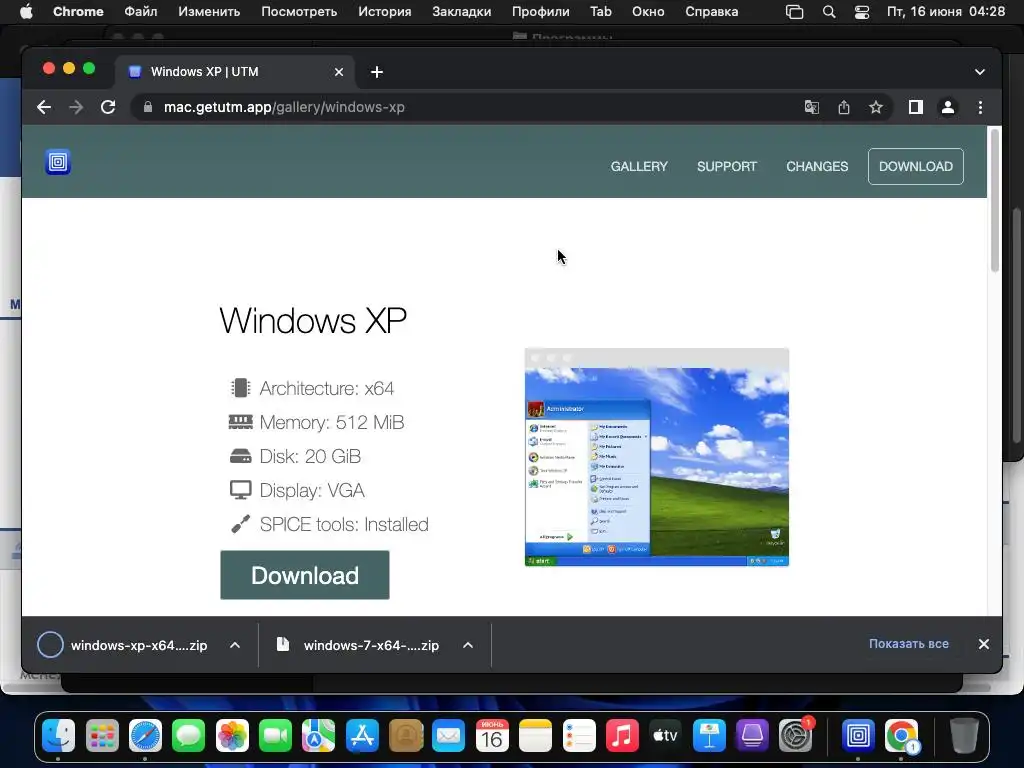
Task: Open the Tab menu
Action: [600, 12]
